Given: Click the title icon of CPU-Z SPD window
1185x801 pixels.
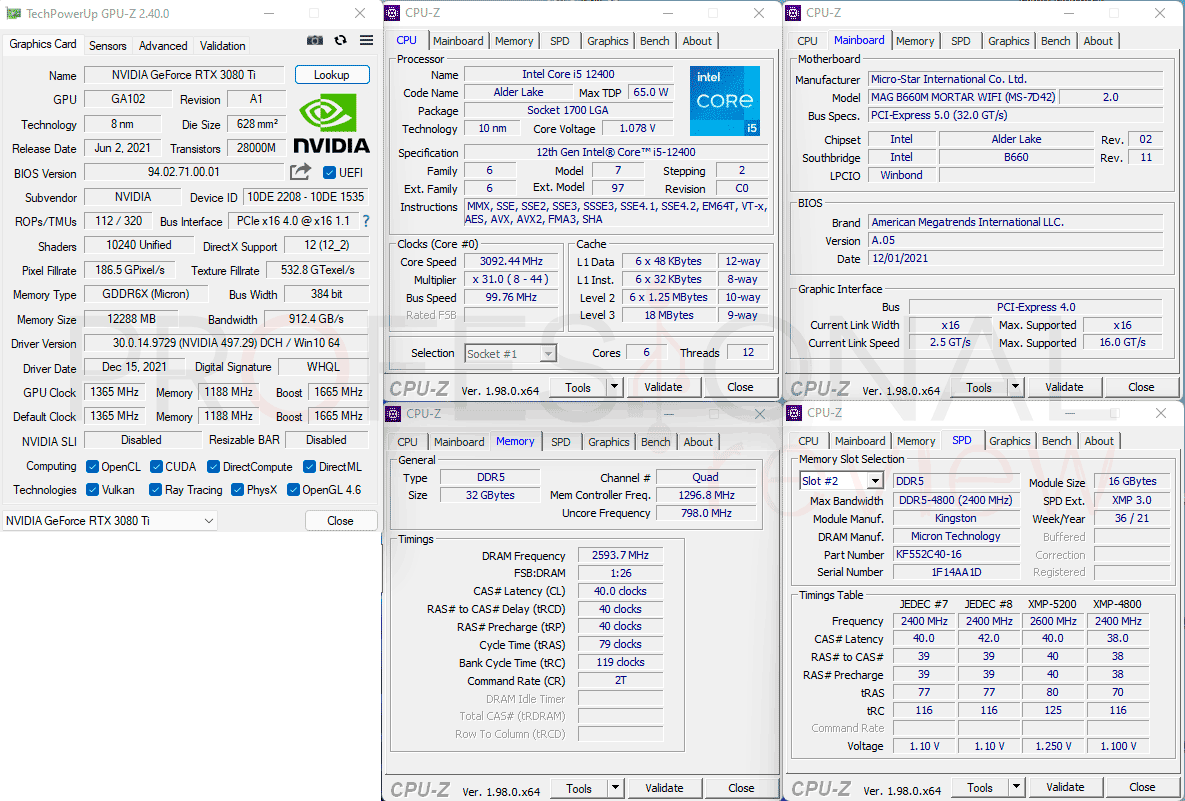Looking at the screenshot, I should click(x=794, y=413).
